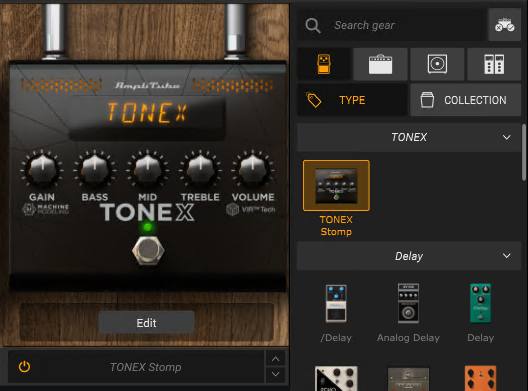Image resolution: width=528 pixels, height=391 pixels.
Task: Switch to the TYPE tab
Action: (352, 100)
